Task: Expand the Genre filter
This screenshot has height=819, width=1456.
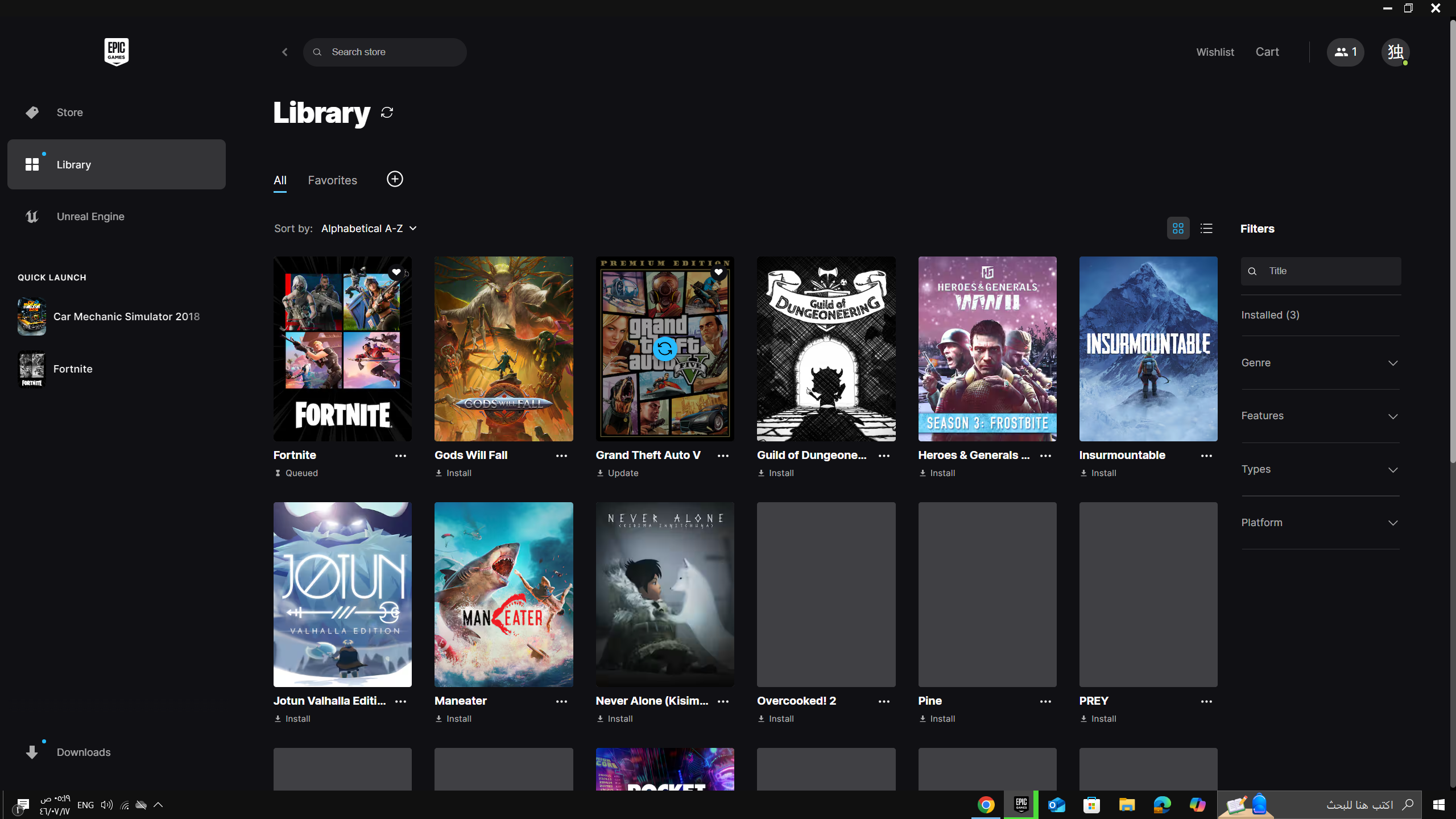Action: pyautogui.click(x=1320, y=363)
